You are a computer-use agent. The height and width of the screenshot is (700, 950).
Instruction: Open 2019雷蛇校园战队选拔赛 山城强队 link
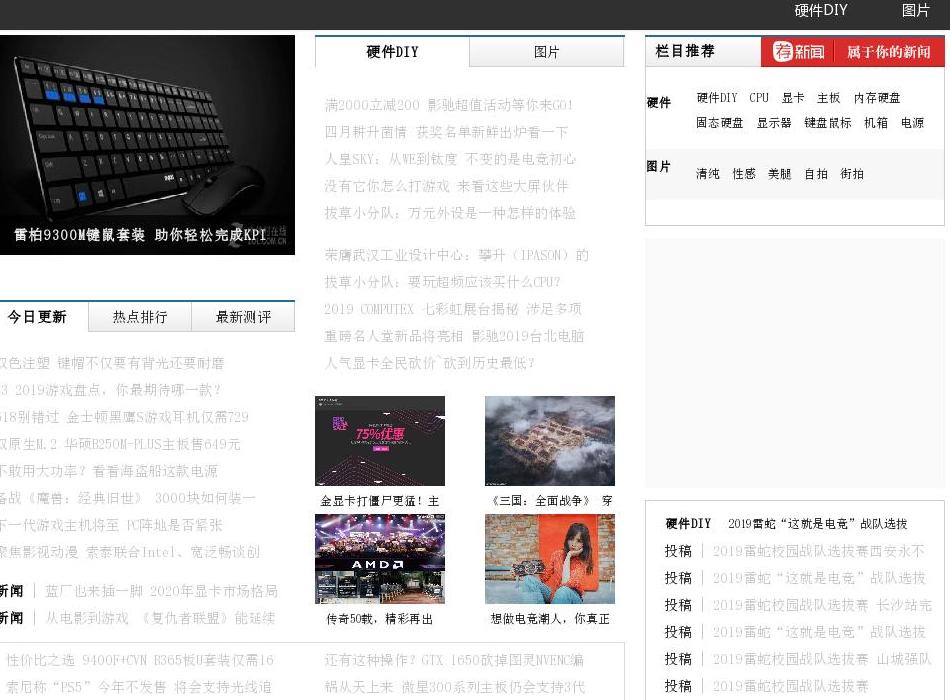tap(822, 659)
